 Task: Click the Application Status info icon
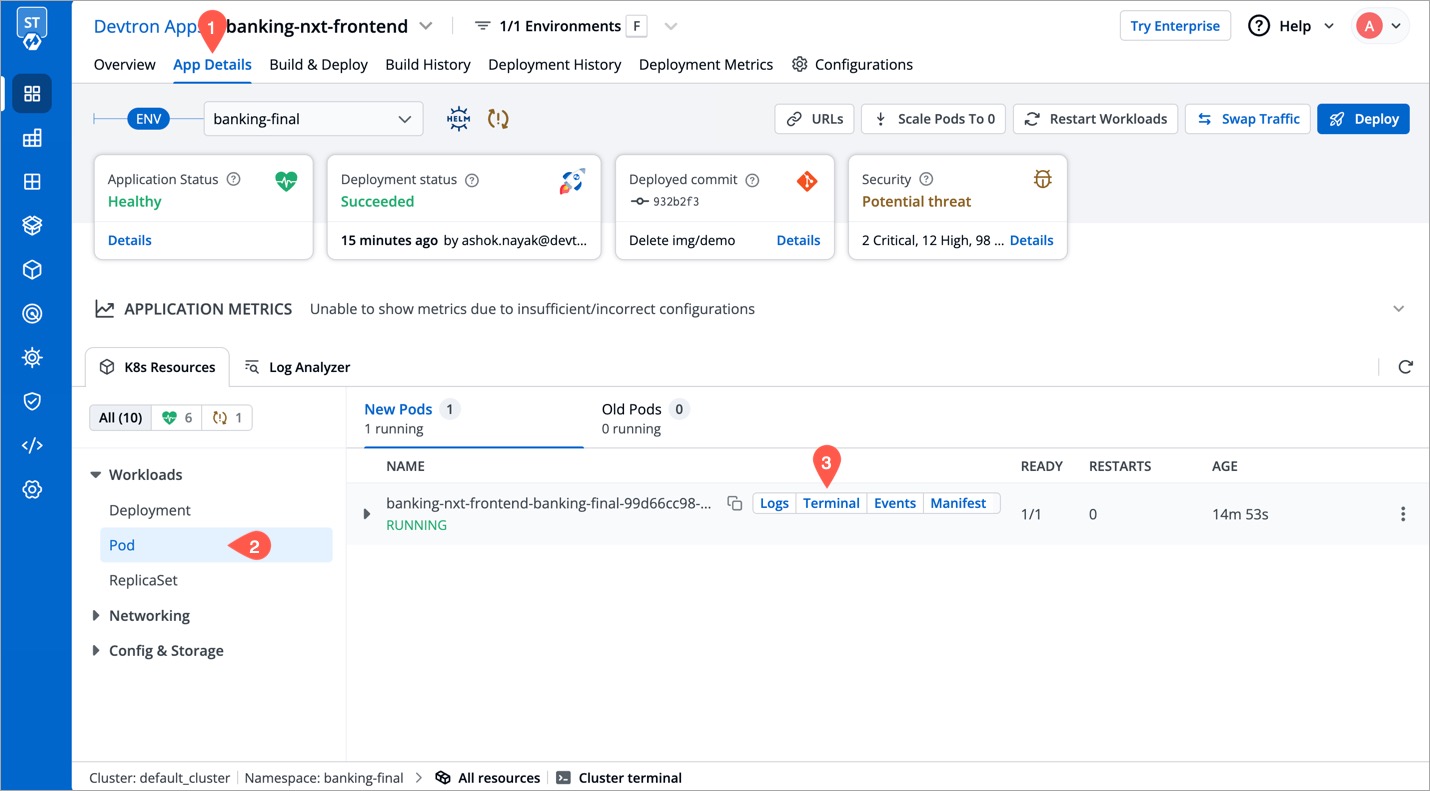234,180
